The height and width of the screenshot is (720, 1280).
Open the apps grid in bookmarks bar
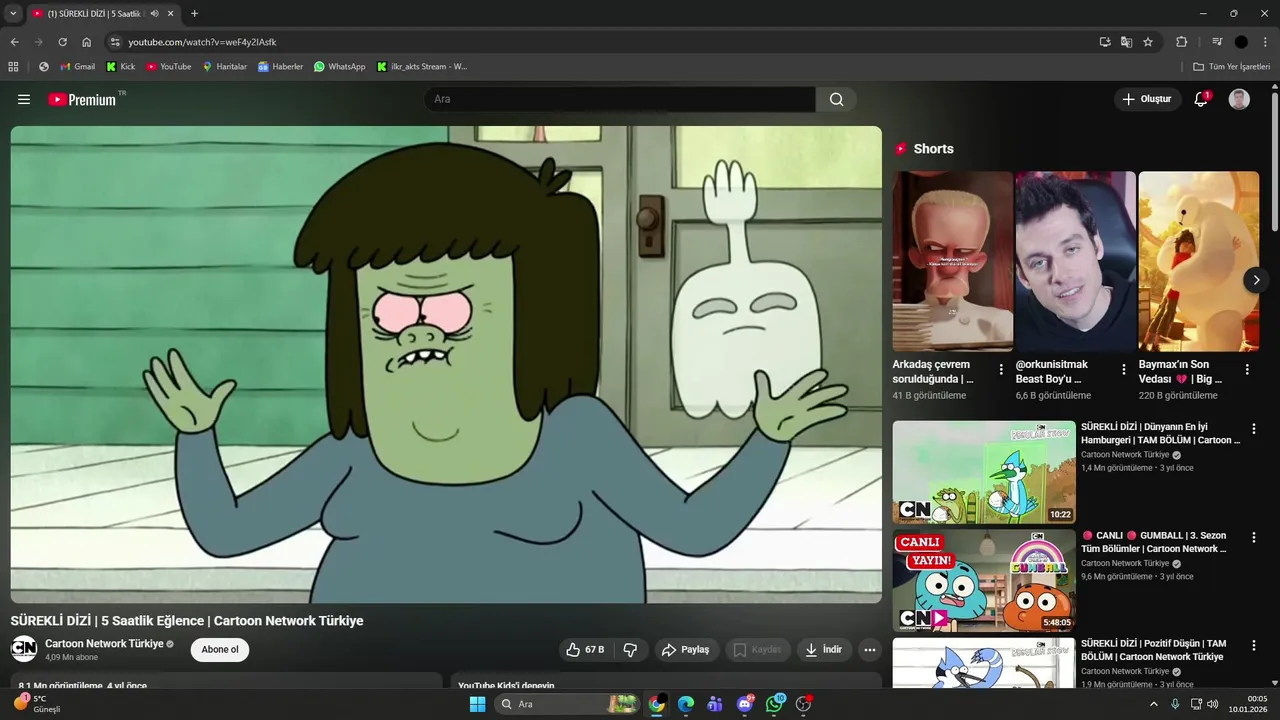(x=13, y=67)
